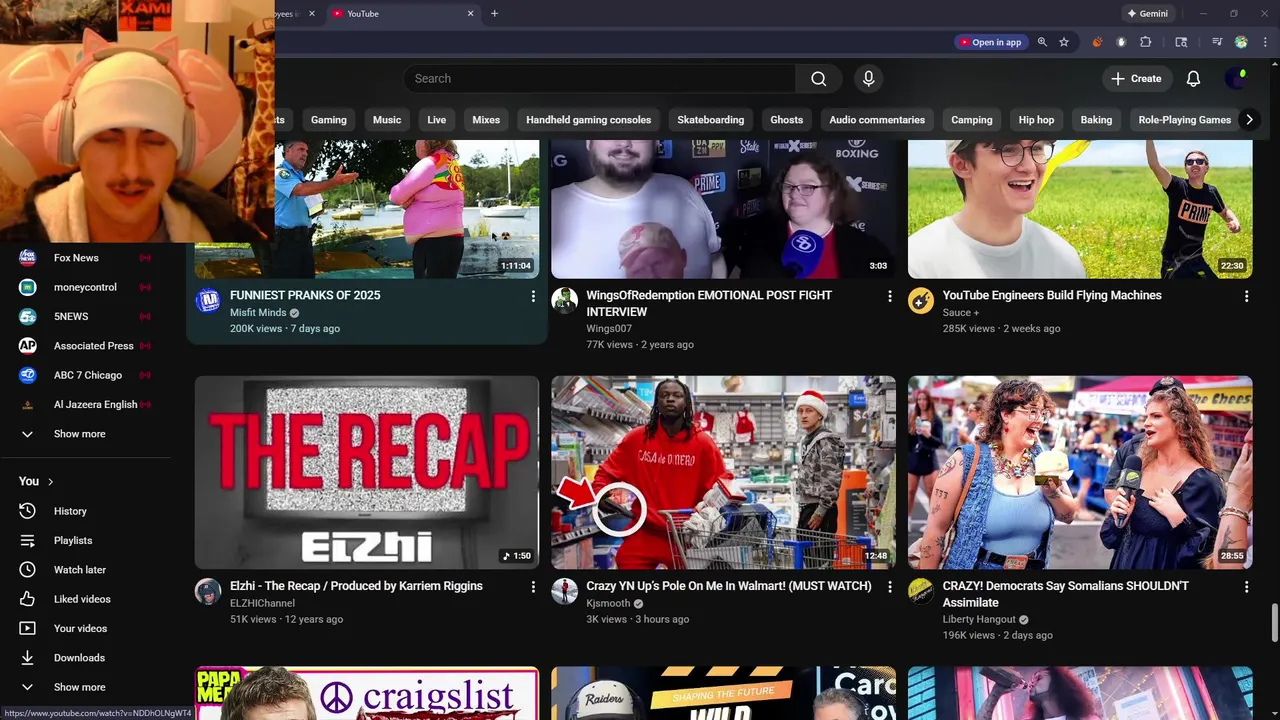Image resolution: width=1280 pixels, height=720 pixels.
Task: Play the Walmart red hoodie thumbnail
Action: point(723,472)
